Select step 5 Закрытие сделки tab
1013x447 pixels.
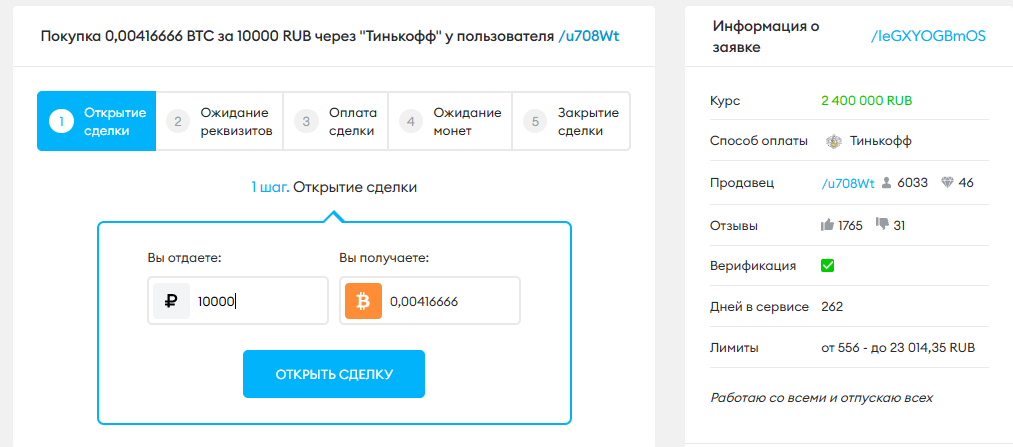coord(571,121)
